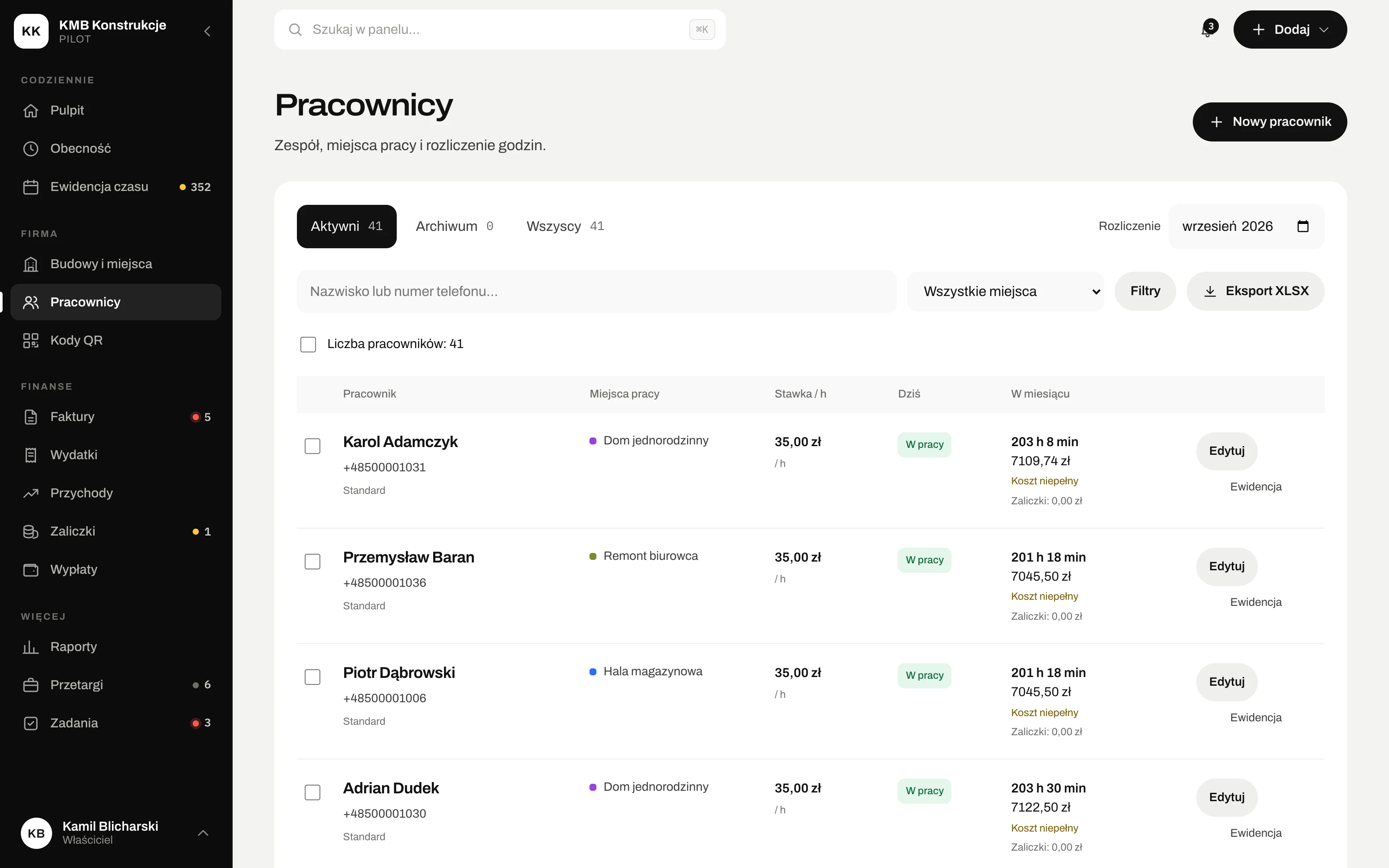Go to Obecność clock icon
Image resolution: width=1389 pixels, height=868 pixels.
click(x=31, y=149)
